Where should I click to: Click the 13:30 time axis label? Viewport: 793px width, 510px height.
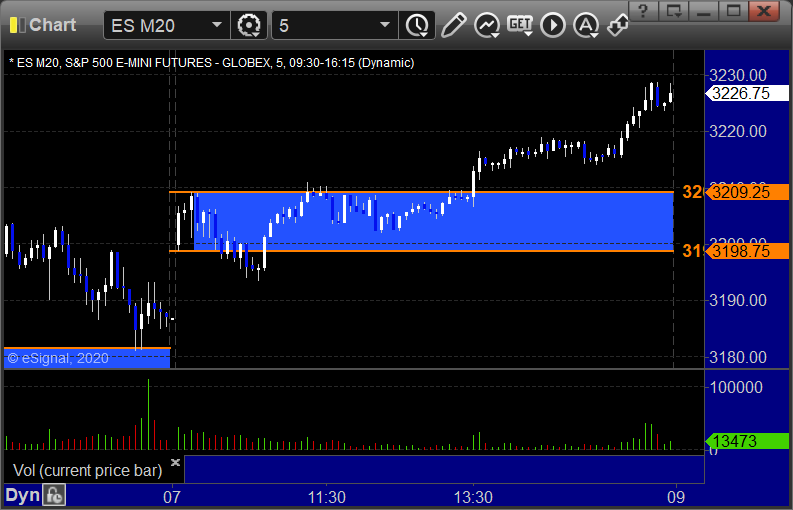click(x=473, y=497)
